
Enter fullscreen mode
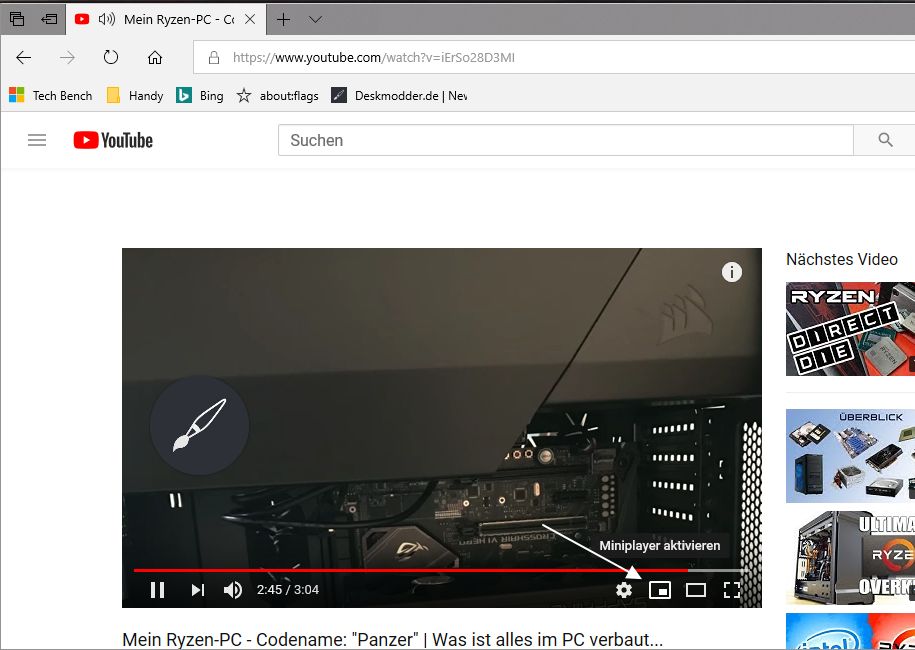pos(731,590)
